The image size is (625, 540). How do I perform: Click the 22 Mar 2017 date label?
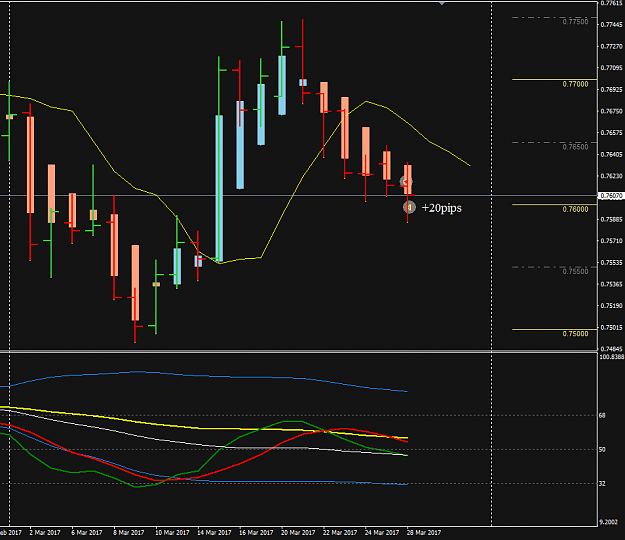tap(340, 533)
